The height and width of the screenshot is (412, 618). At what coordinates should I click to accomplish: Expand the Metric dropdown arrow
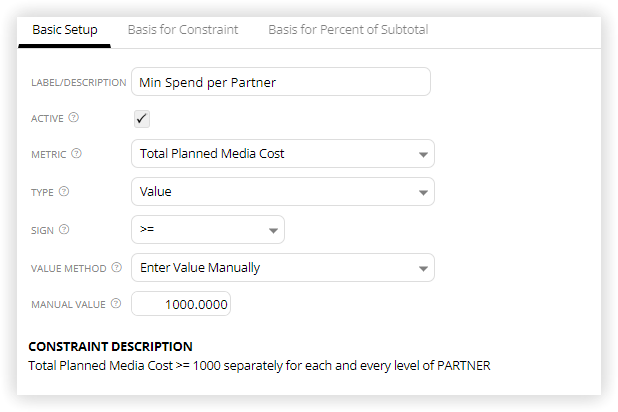coord(423,155)
